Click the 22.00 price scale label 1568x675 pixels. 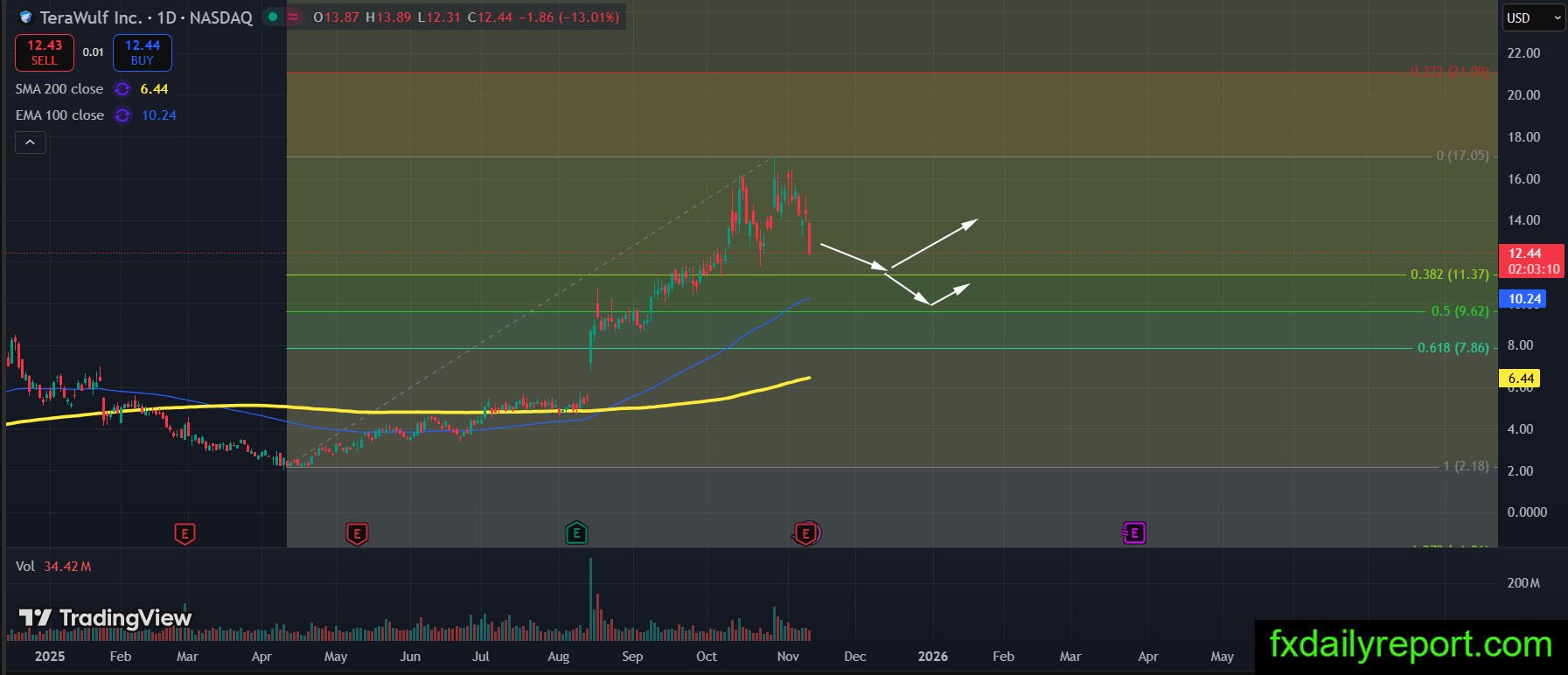(1523, 53)
